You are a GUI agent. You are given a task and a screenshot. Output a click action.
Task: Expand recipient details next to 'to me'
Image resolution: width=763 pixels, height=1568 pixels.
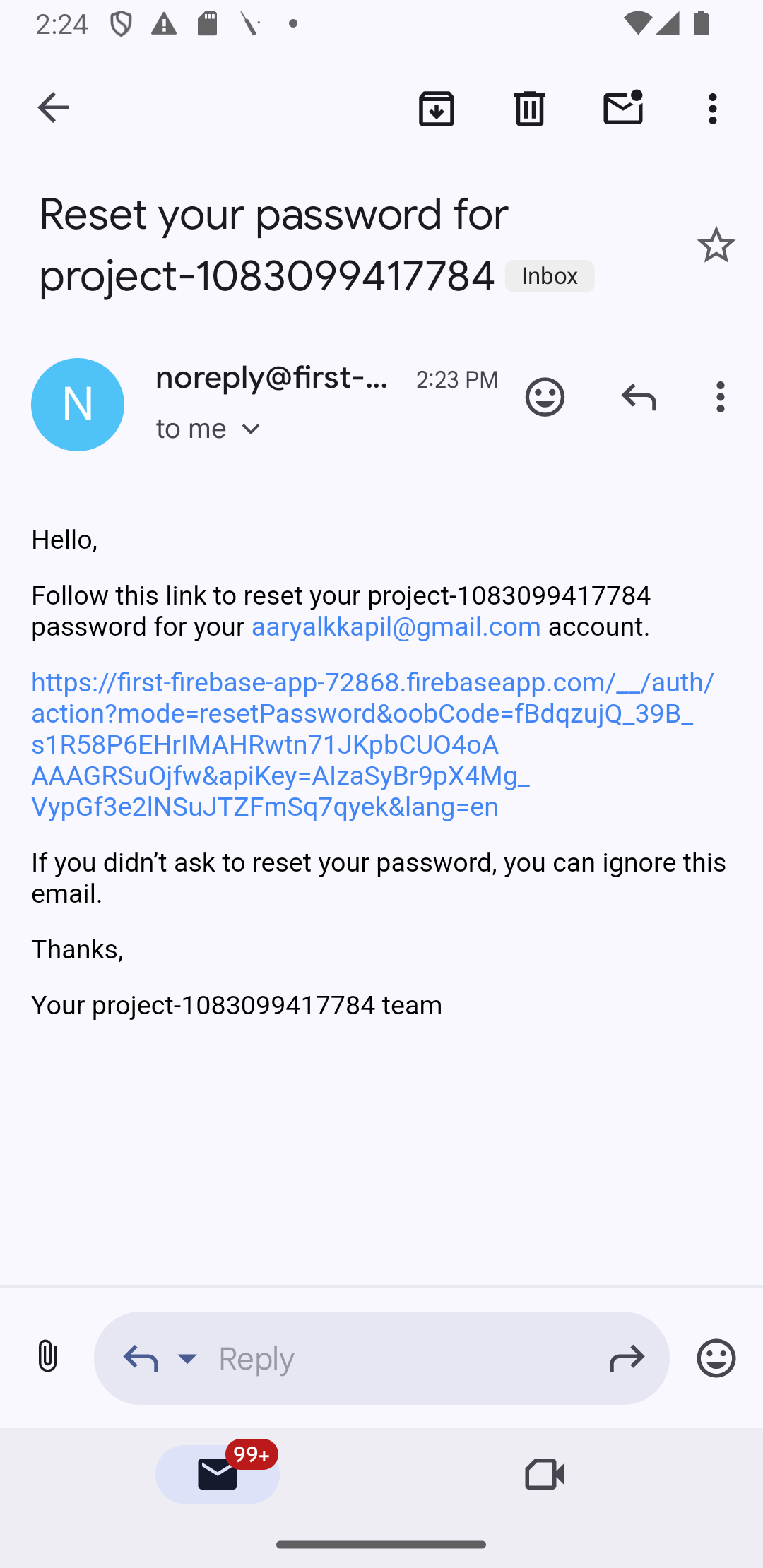point(252,429)
